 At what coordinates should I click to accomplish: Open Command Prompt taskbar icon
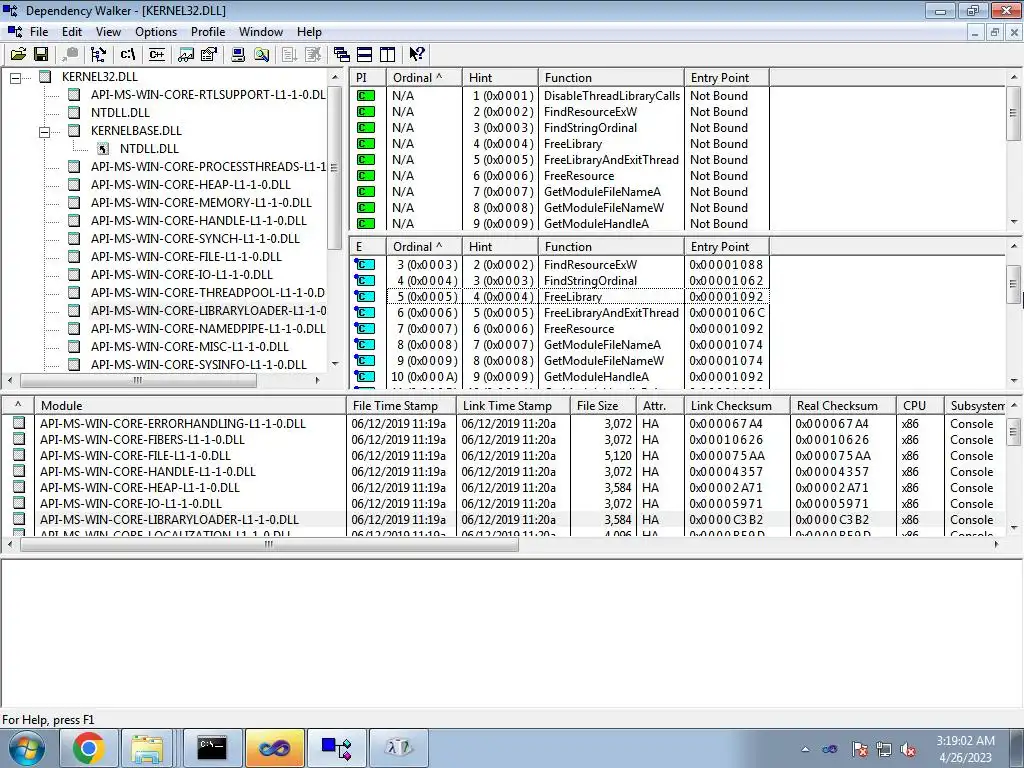pyautogui.click(x=212, y=748)
